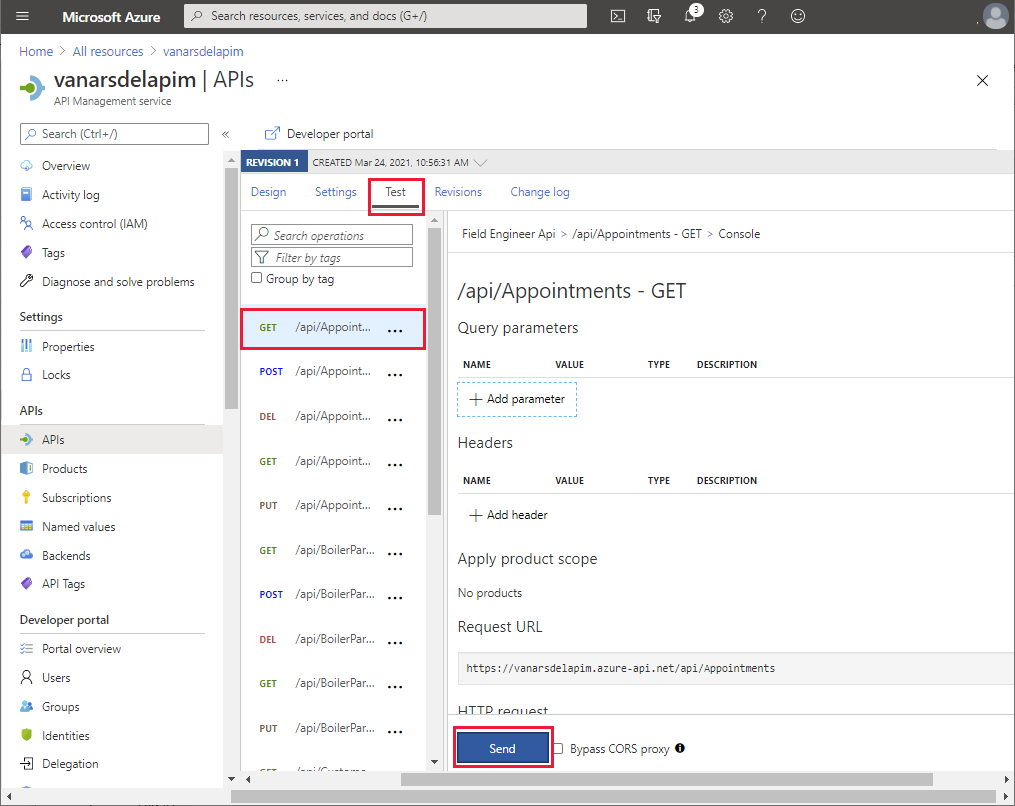Toggle the Bypass CORS proxy checkbox

tap(559, 748)
